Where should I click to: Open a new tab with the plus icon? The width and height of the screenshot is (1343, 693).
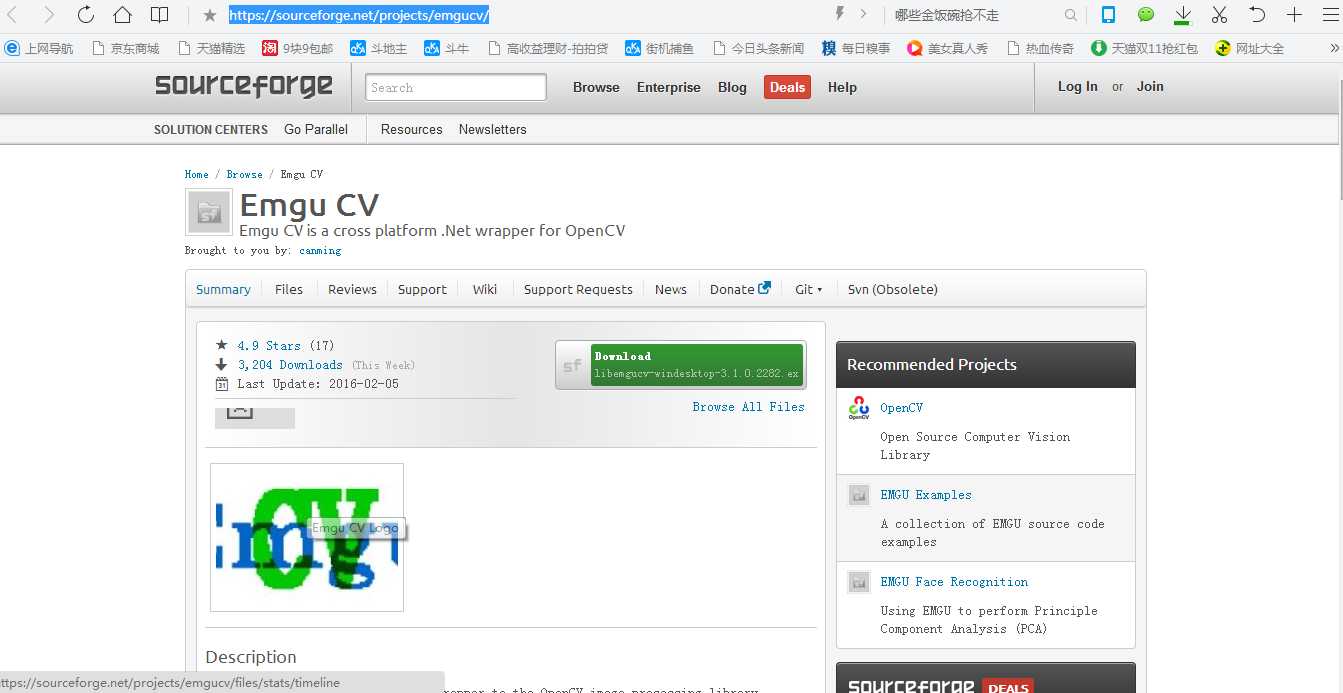pos(1295,15)
